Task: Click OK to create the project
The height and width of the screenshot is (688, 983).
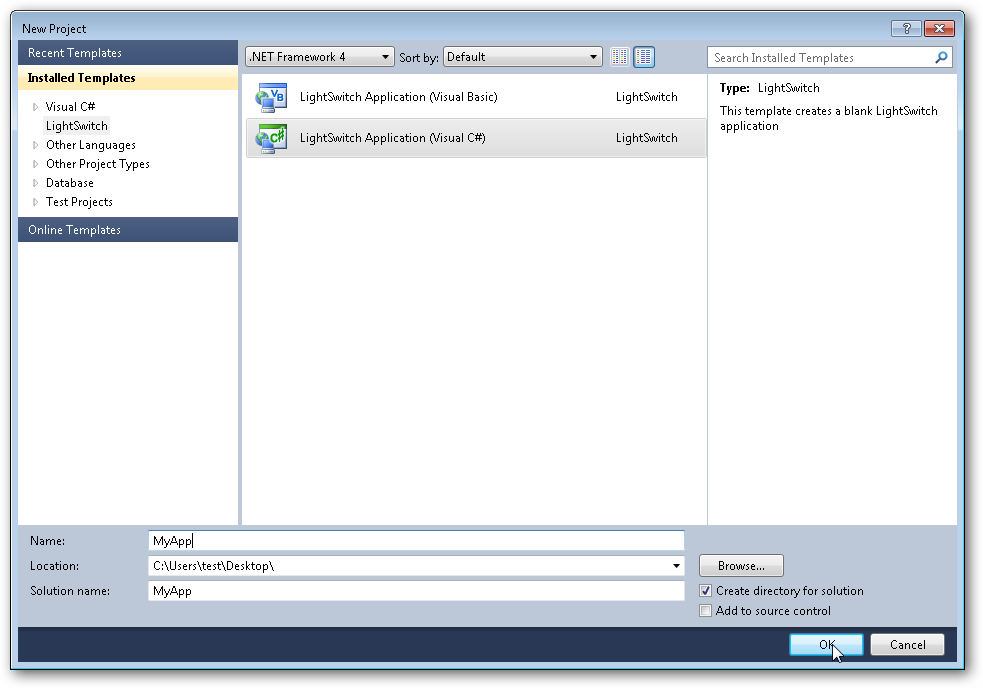Action: [826, 645]
